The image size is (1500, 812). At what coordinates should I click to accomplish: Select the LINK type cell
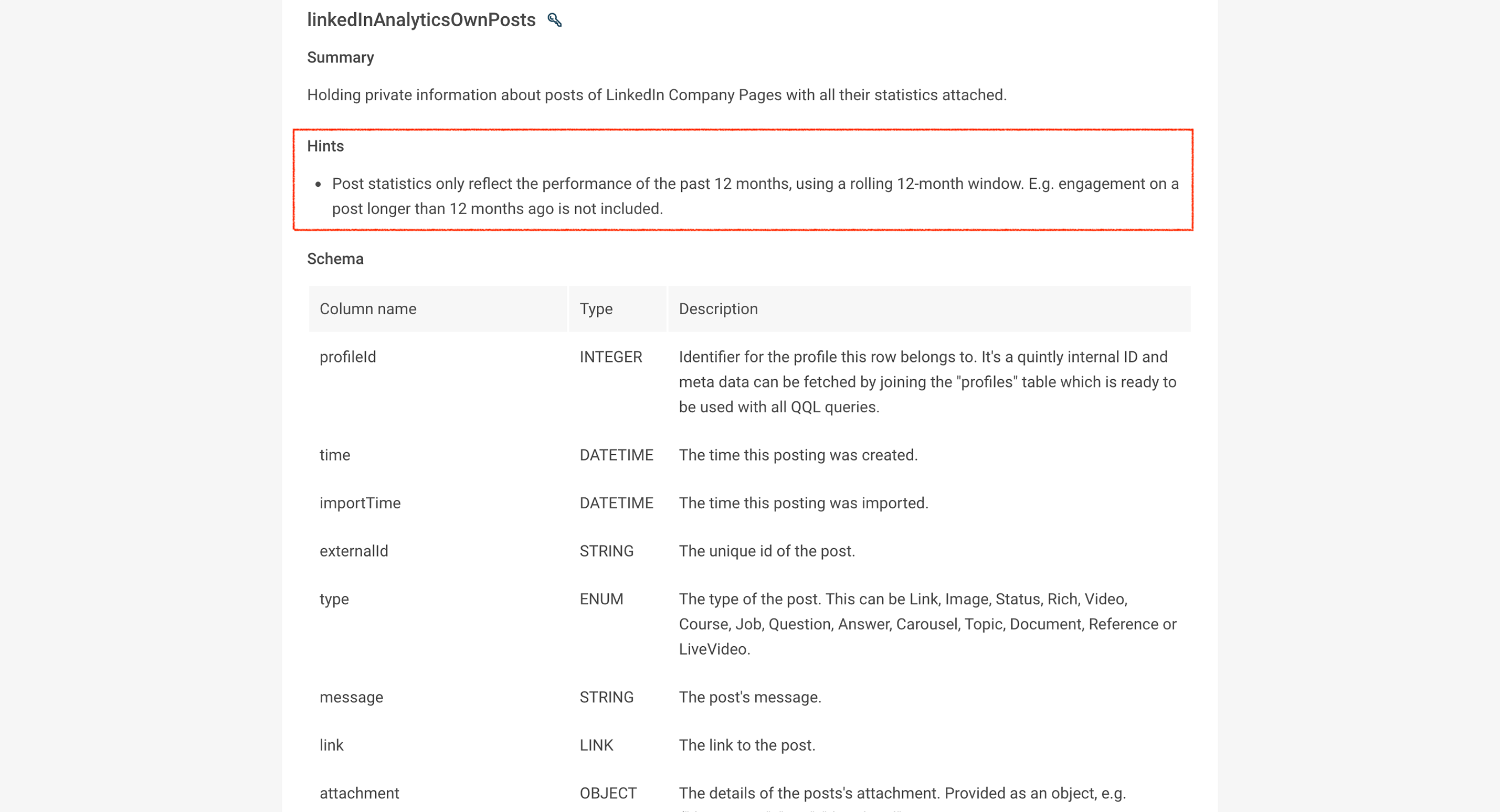click(596, 745)
